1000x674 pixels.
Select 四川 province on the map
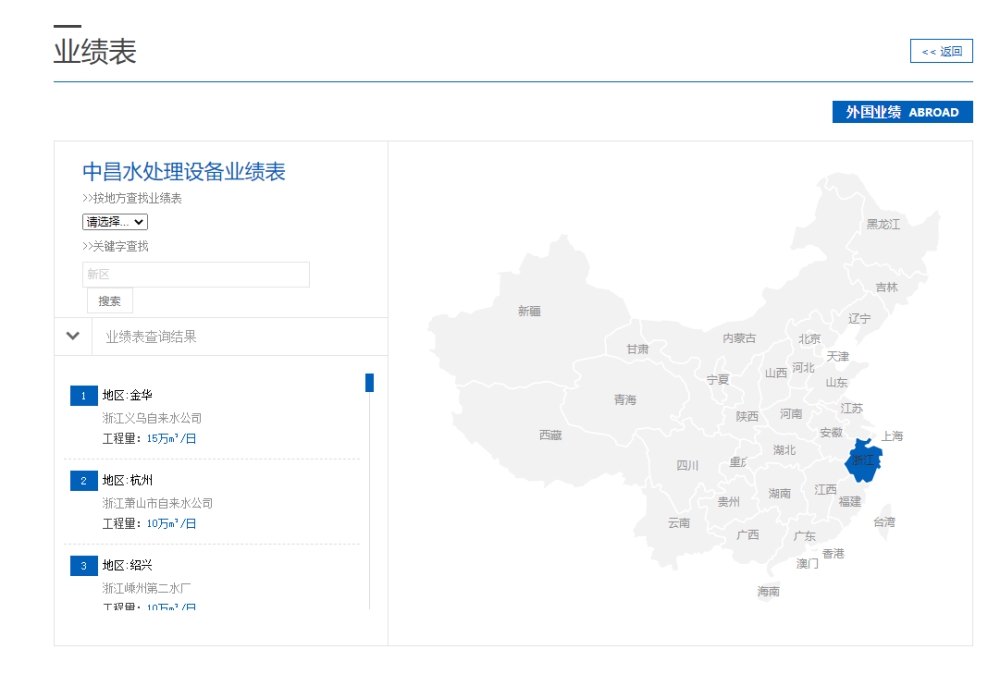pos(688,465)
